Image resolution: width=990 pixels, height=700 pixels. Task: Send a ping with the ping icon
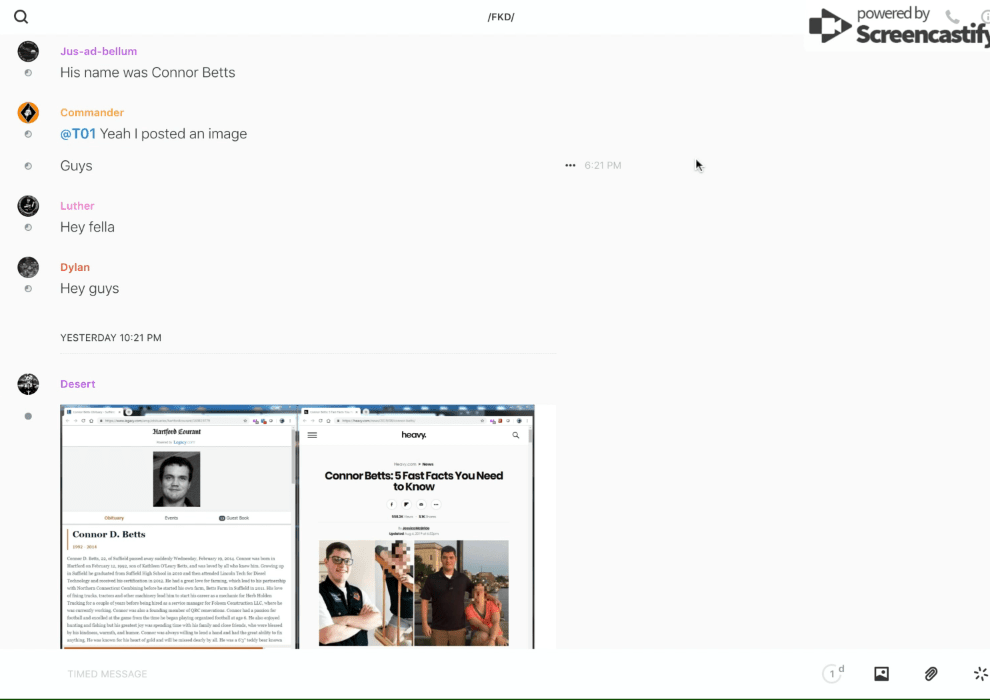980,674
